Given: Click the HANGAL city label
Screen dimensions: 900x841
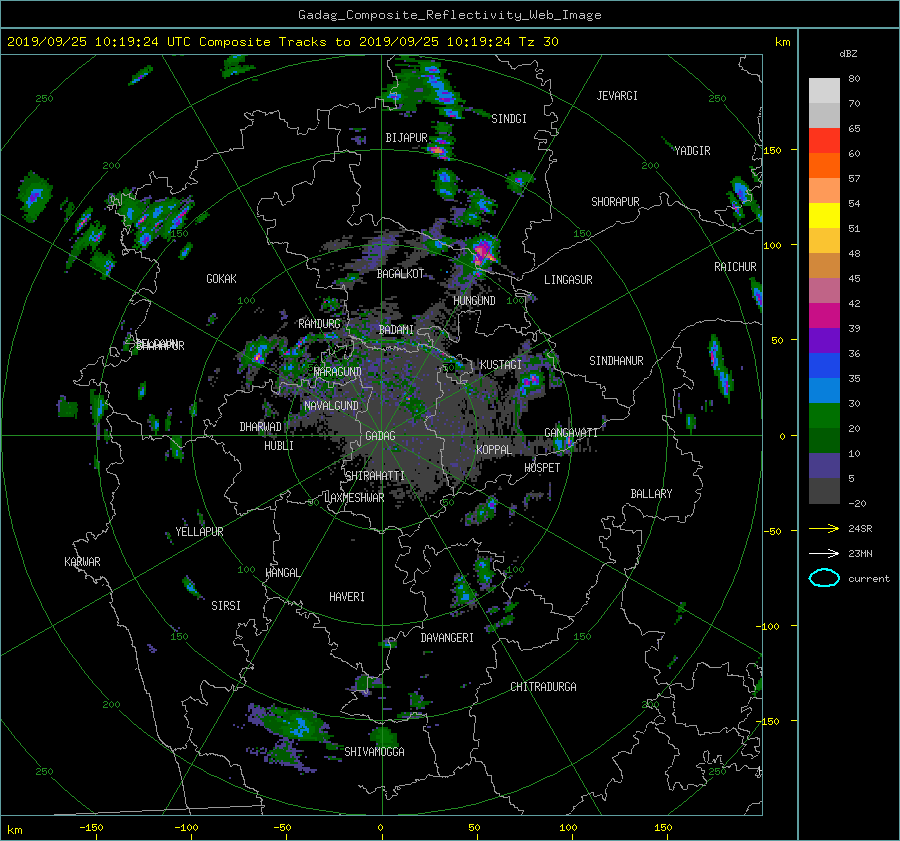Looking at the screenshot, I should pos(282,573).
